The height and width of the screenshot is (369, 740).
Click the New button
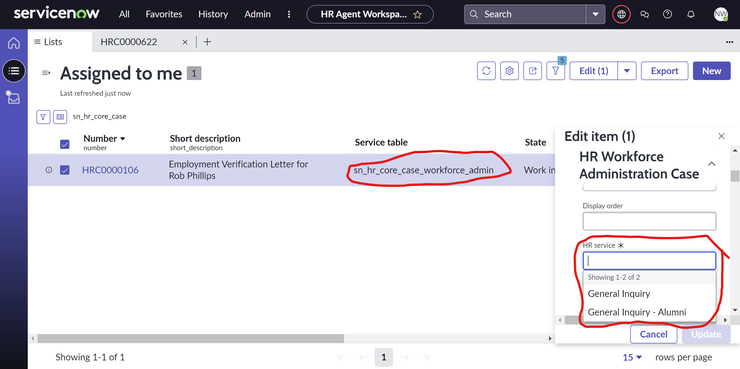712,71
